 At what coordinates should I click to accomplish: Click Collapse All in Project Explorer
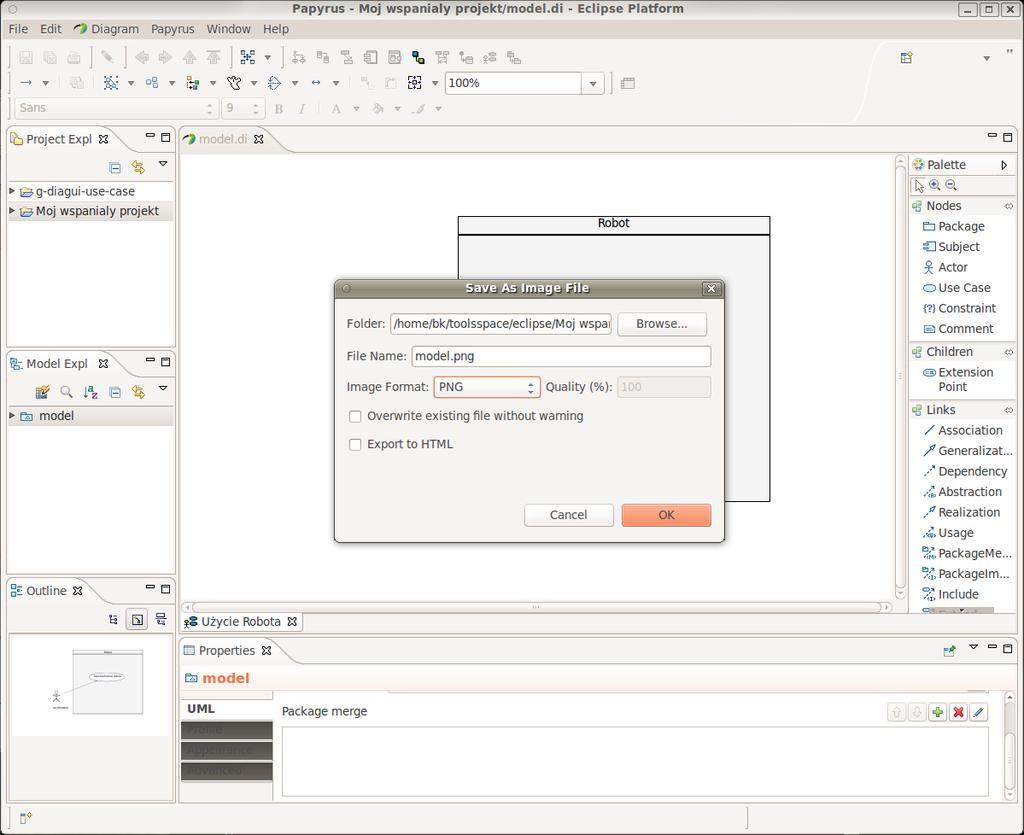115,167
